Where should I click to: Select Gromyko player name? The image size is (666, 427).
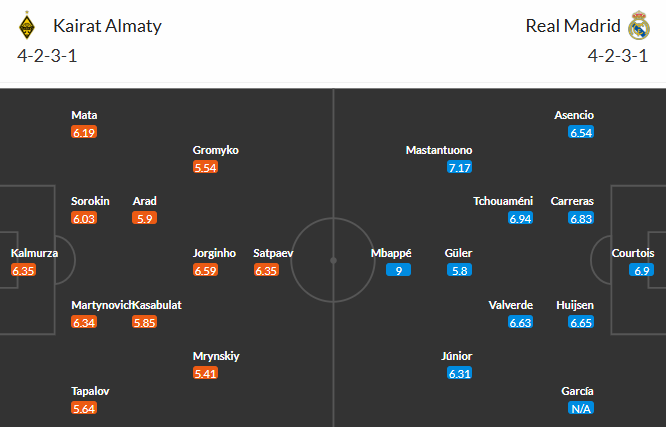pyautogui.click(x=216, y=150)
